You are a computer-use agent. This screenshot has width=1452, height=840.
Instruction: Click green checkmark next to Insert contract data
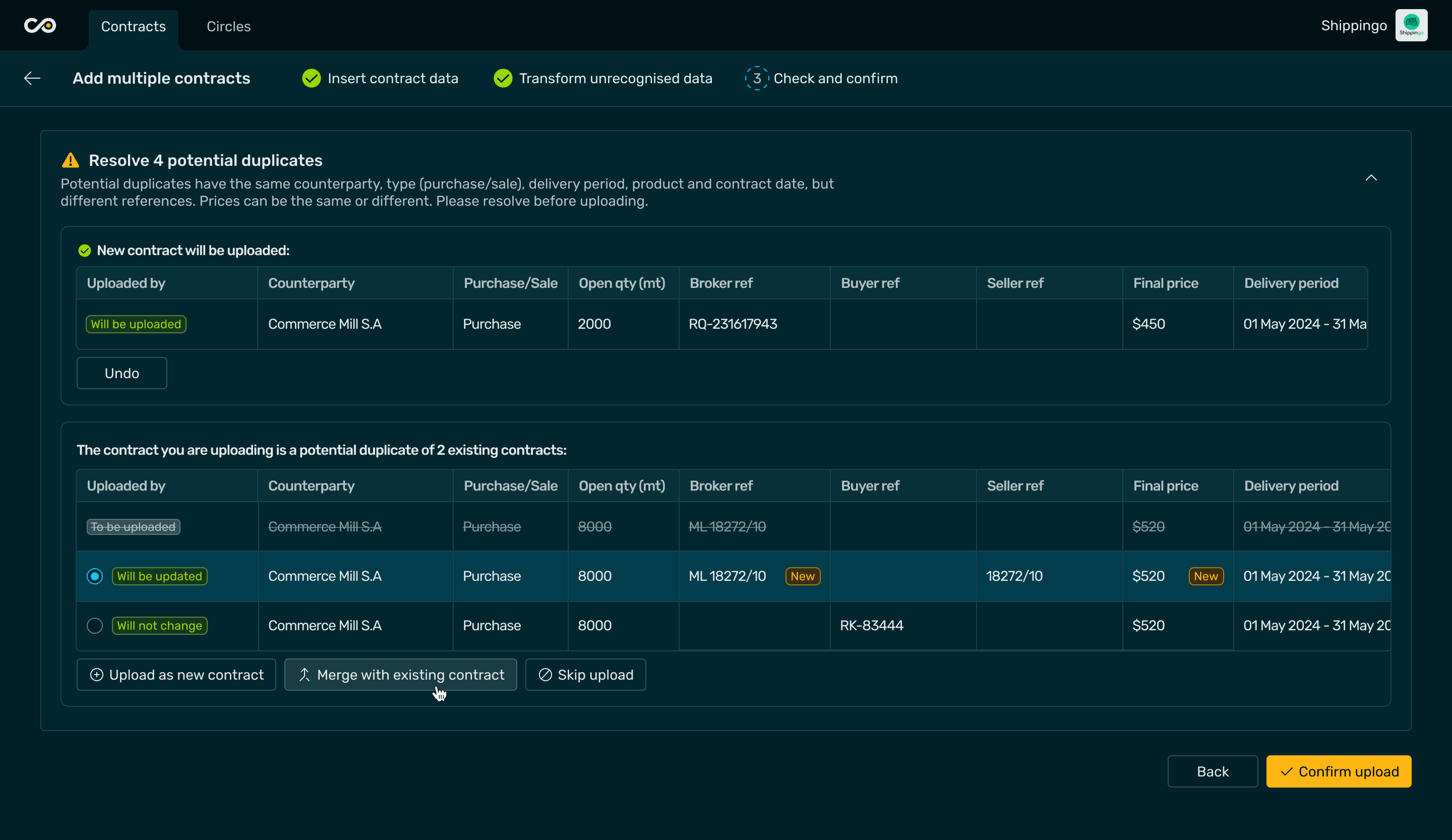tap(311, 78)
